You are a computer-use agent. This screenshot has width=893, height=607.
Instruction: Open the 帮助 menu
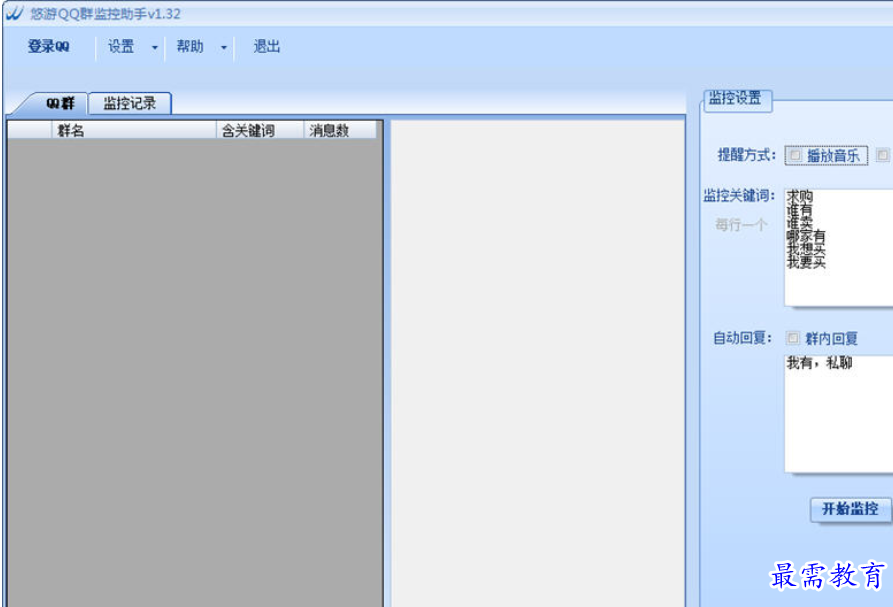[x=190, y=47]
